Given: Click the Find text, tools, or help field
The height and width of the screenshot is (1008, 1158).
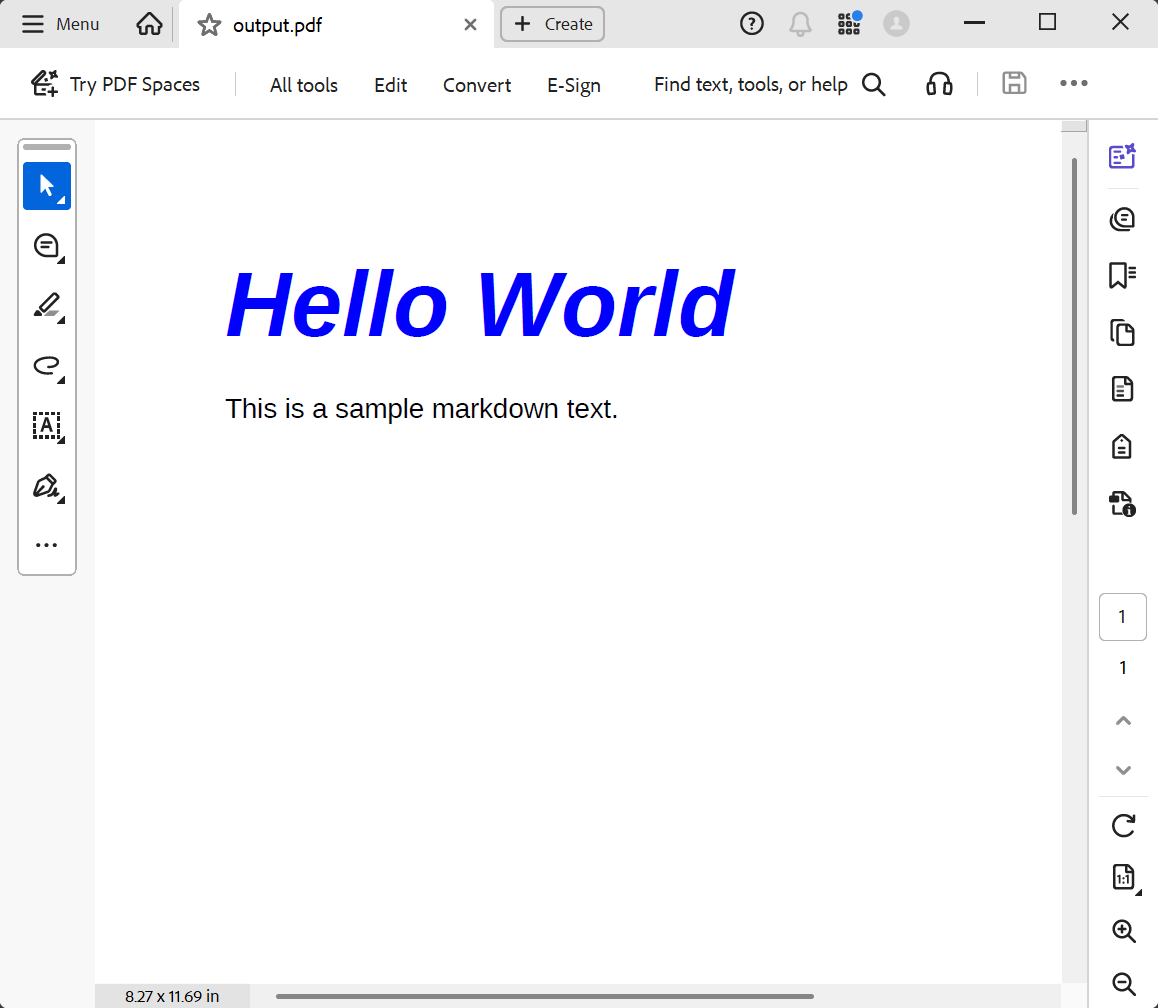Looking at the screenshot, I should 751,85.
